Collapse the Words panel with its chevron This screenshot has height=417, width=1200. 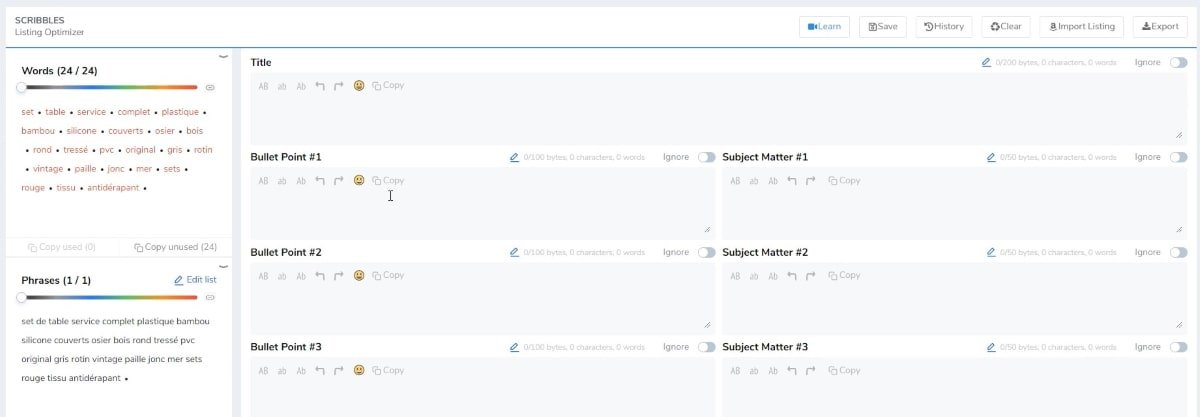pyautogui.click(x=223, y=57)
